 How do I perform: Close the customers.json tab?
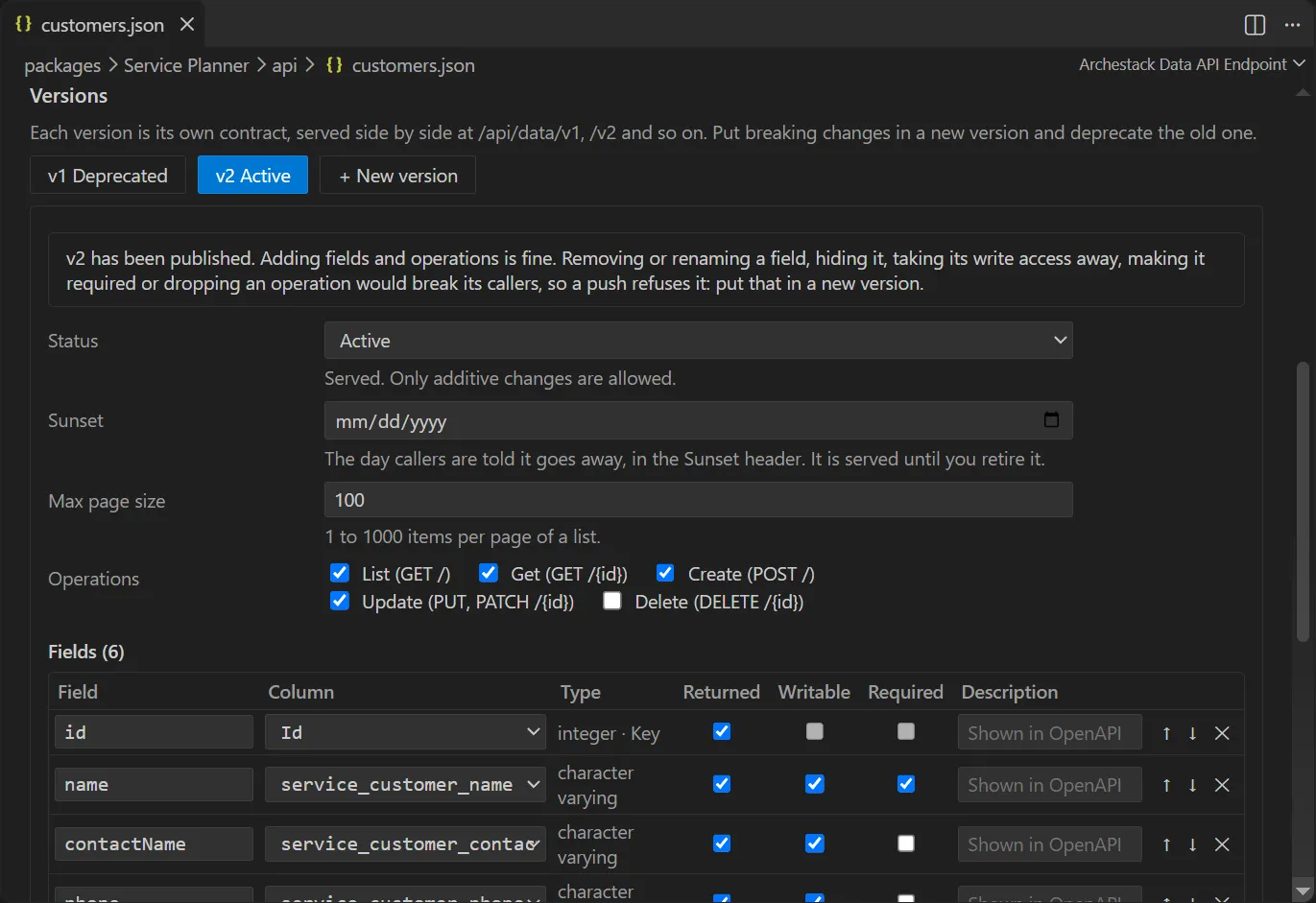click(187, 24)
